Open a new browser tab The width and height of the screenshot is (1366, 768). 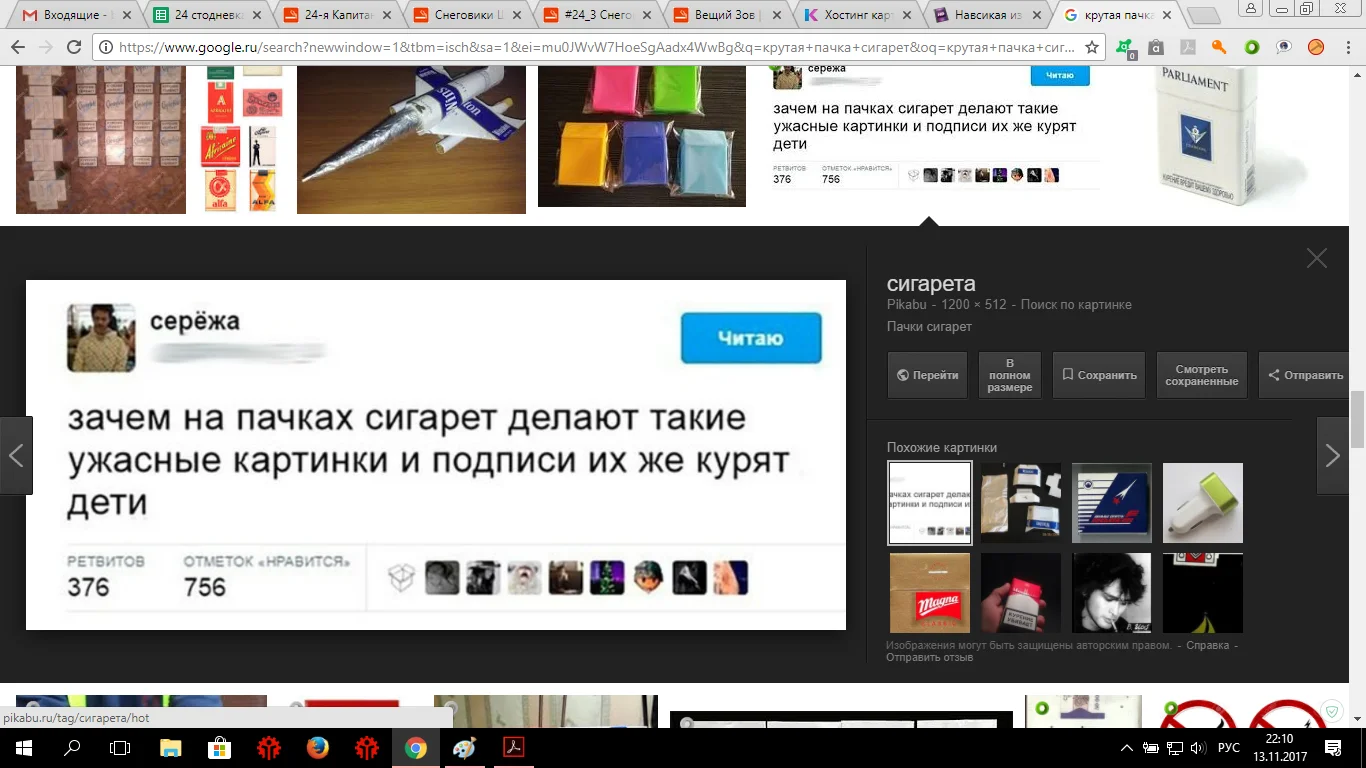click(1203, 16)
